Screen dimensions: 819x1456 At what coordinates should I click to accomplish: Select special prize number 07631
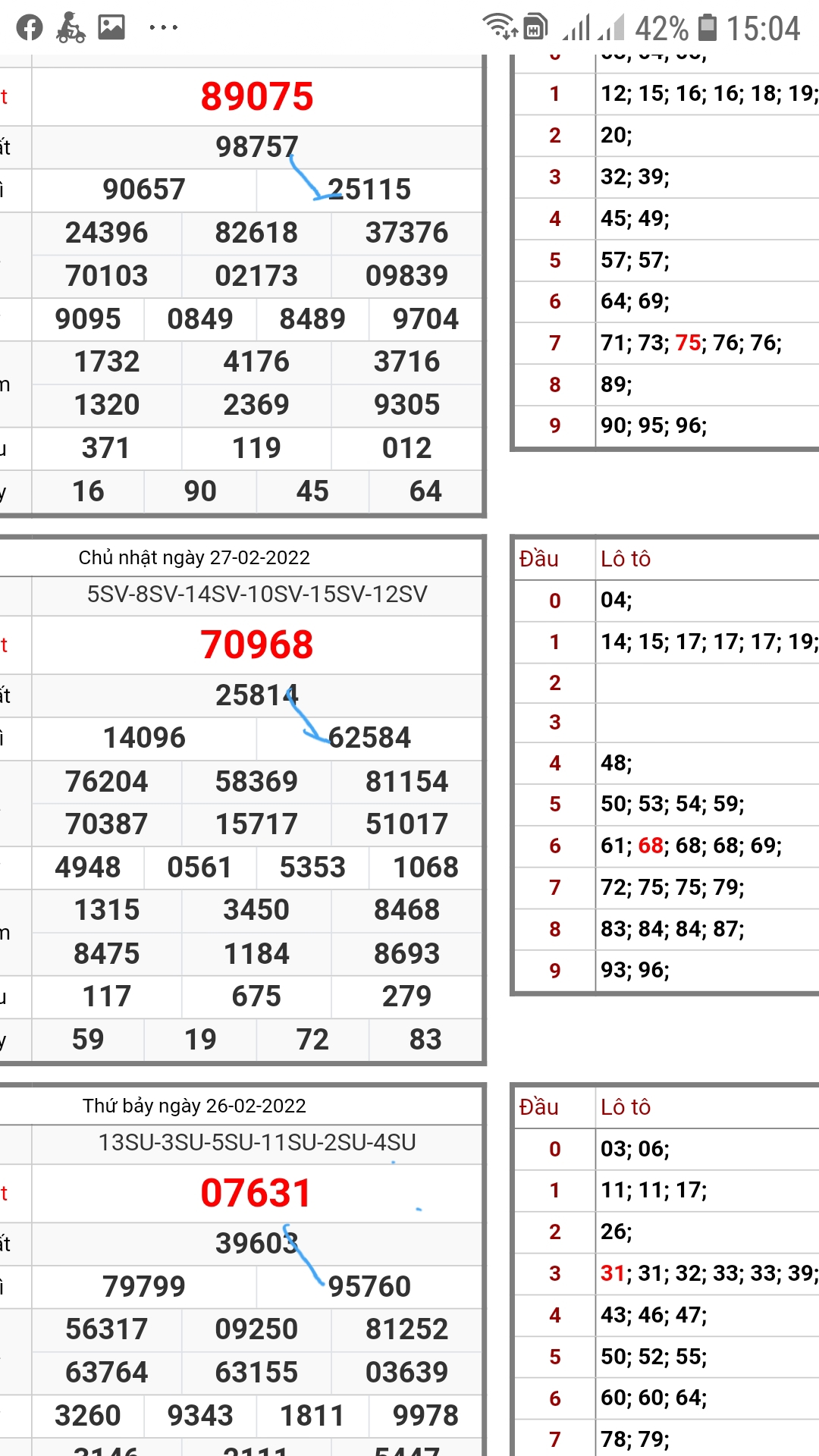pos(256,1194)
